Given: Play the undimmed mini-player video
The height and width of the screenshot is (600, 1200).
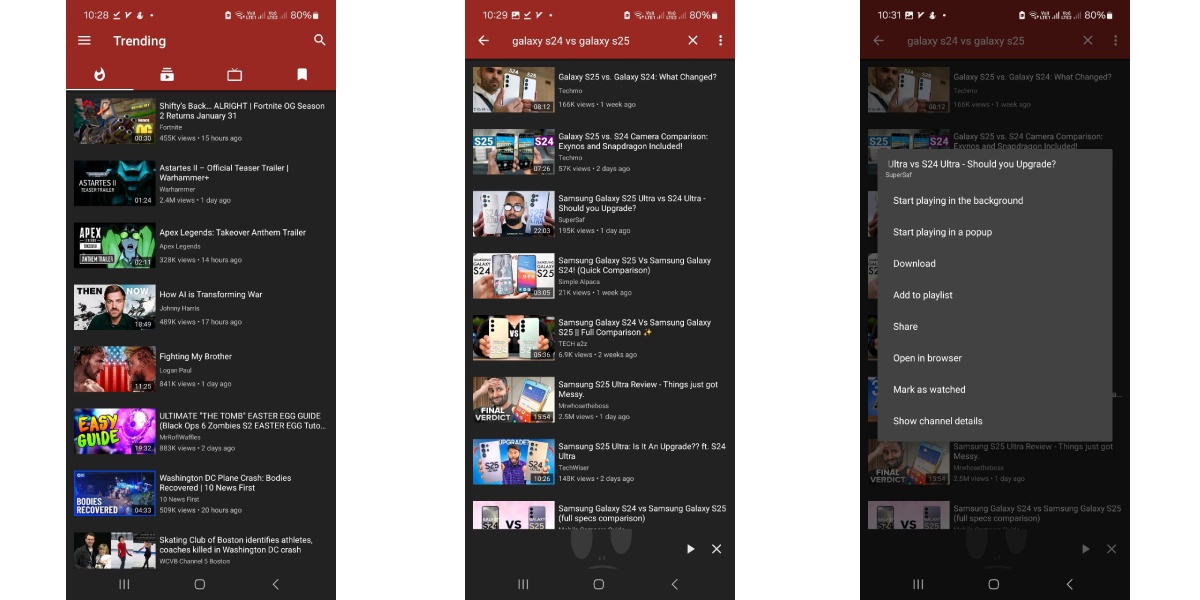Looking at the screenshot, I should tap(690, 549).
